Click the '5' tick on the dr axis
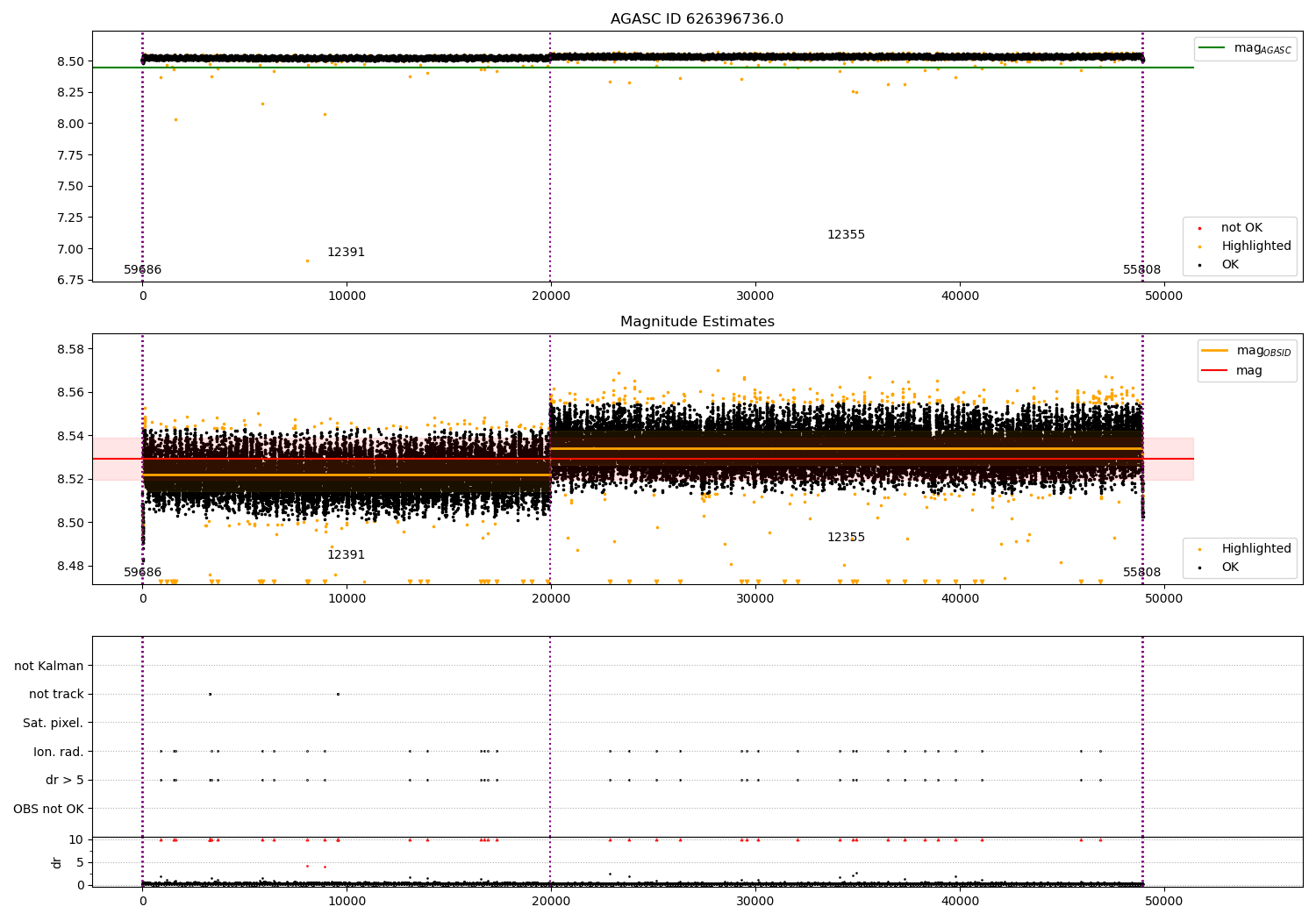This screenshot has width=1316, height=921. [x=80, y=862]
